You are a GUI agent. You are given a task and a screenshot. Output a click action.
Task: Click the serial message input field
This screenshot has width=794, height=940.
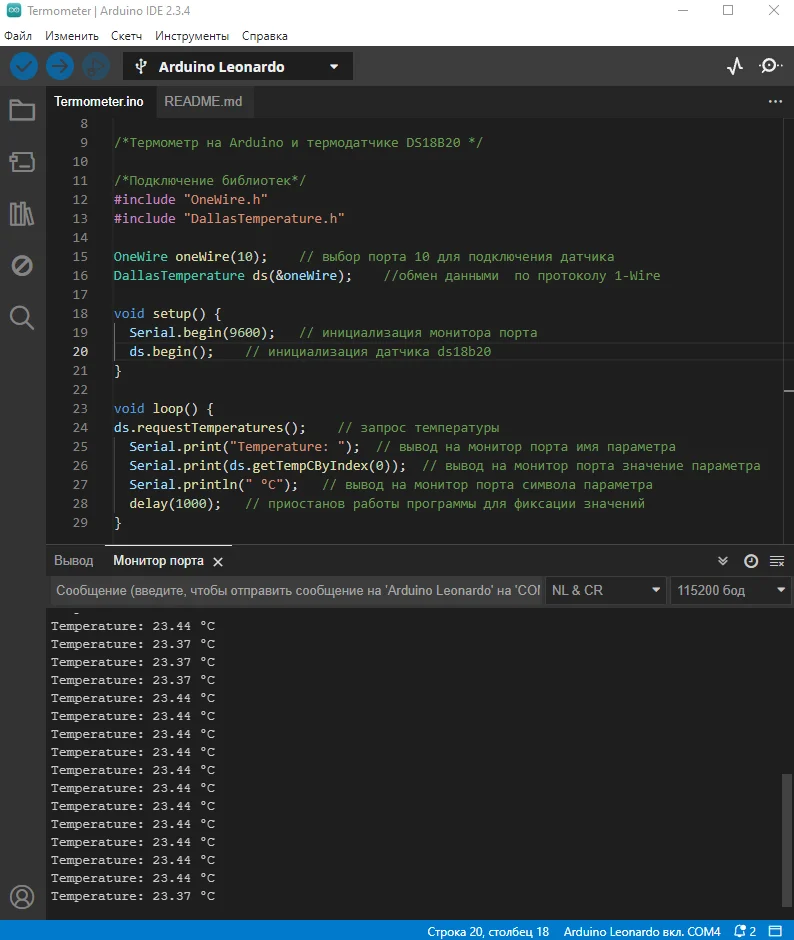pos(296,590)
